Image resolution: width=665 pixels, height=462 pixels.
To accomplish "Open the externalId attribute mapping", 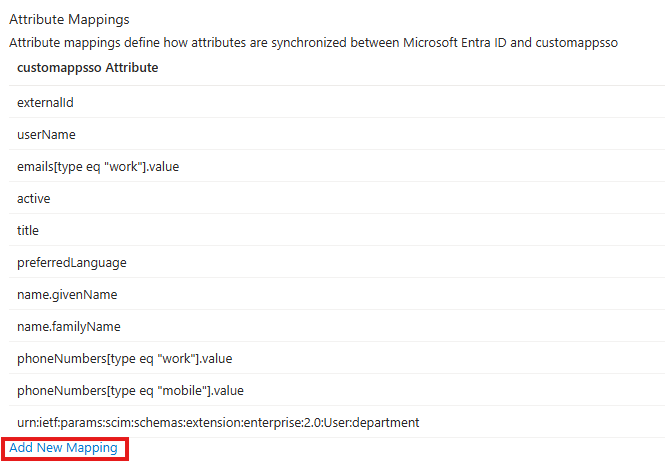I will [x=46, y=102].
